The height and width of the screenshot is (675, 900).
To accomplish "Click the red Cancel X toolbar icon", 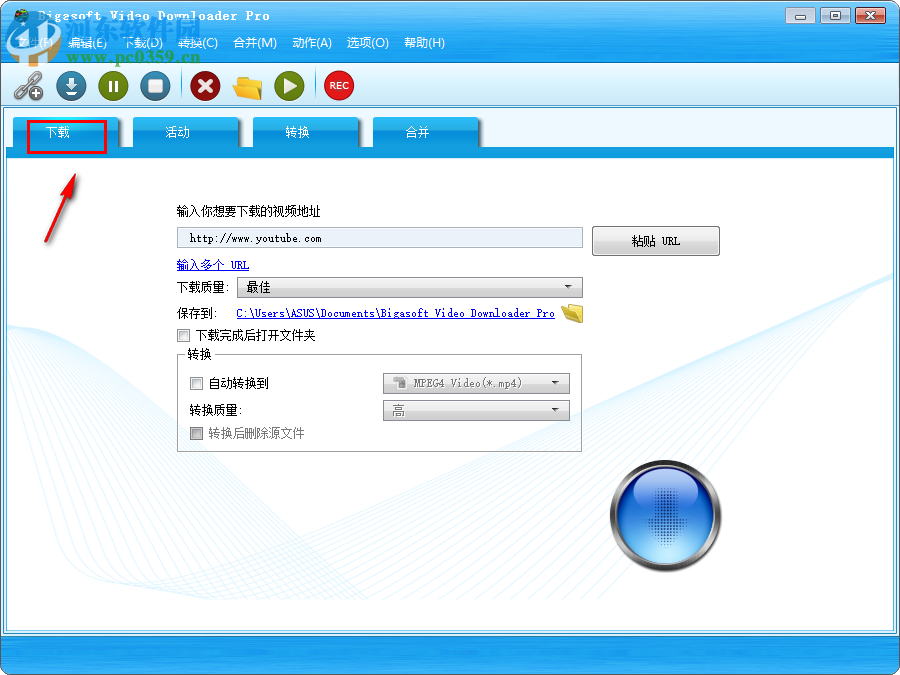I will pos(204,86).
